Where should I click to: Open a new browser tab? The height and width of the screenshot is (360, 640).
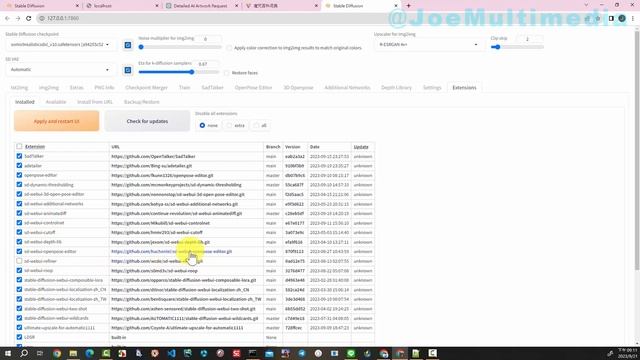coord(408,6)
